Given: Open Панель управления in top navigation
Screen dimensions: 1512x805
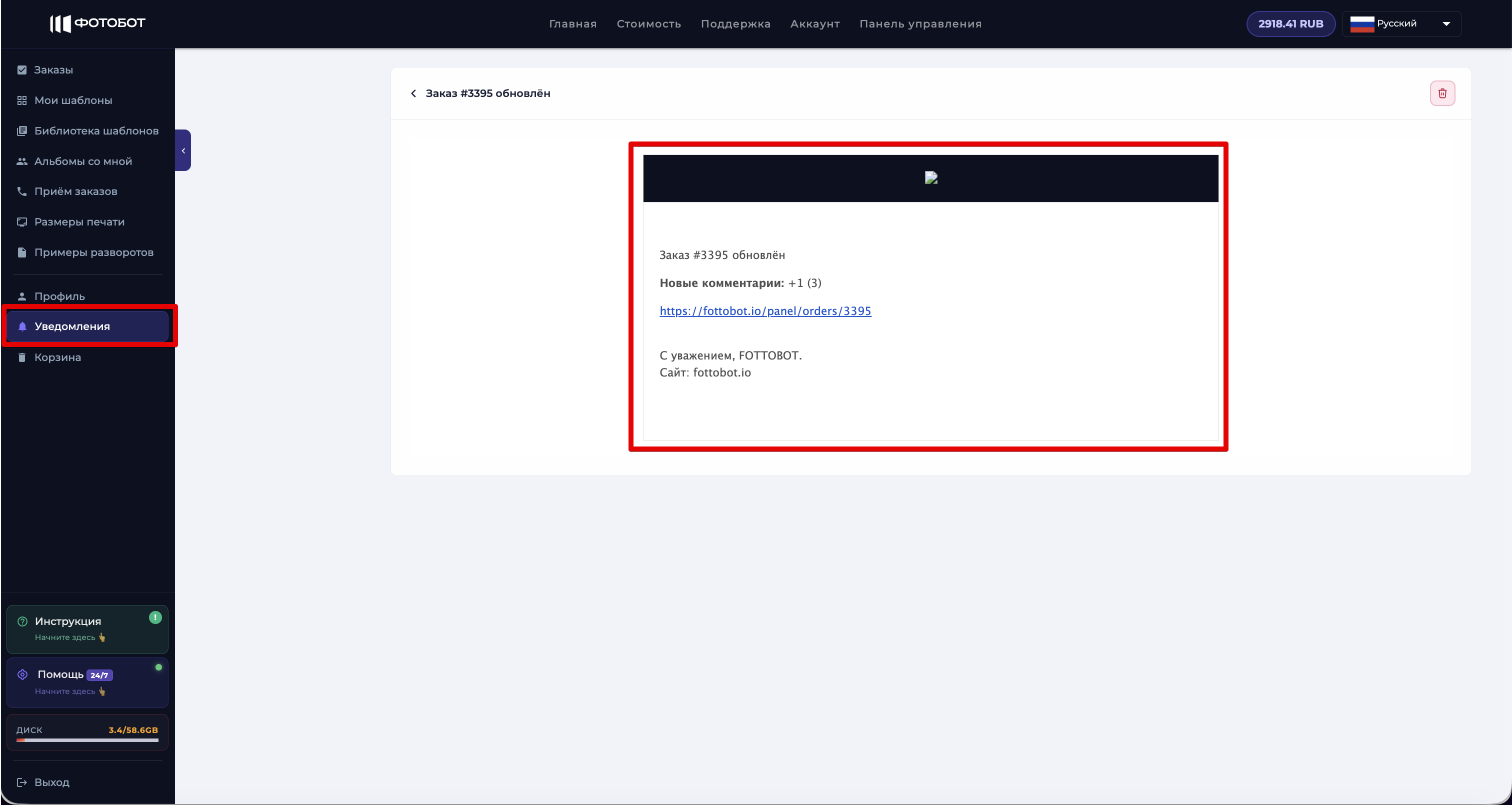Looking at the screenshot, I should click(920, 24).
